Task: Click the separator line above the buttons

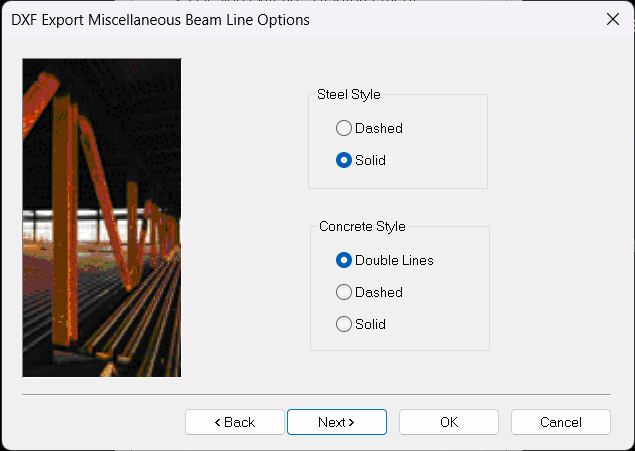Action: tap(316, 395)
